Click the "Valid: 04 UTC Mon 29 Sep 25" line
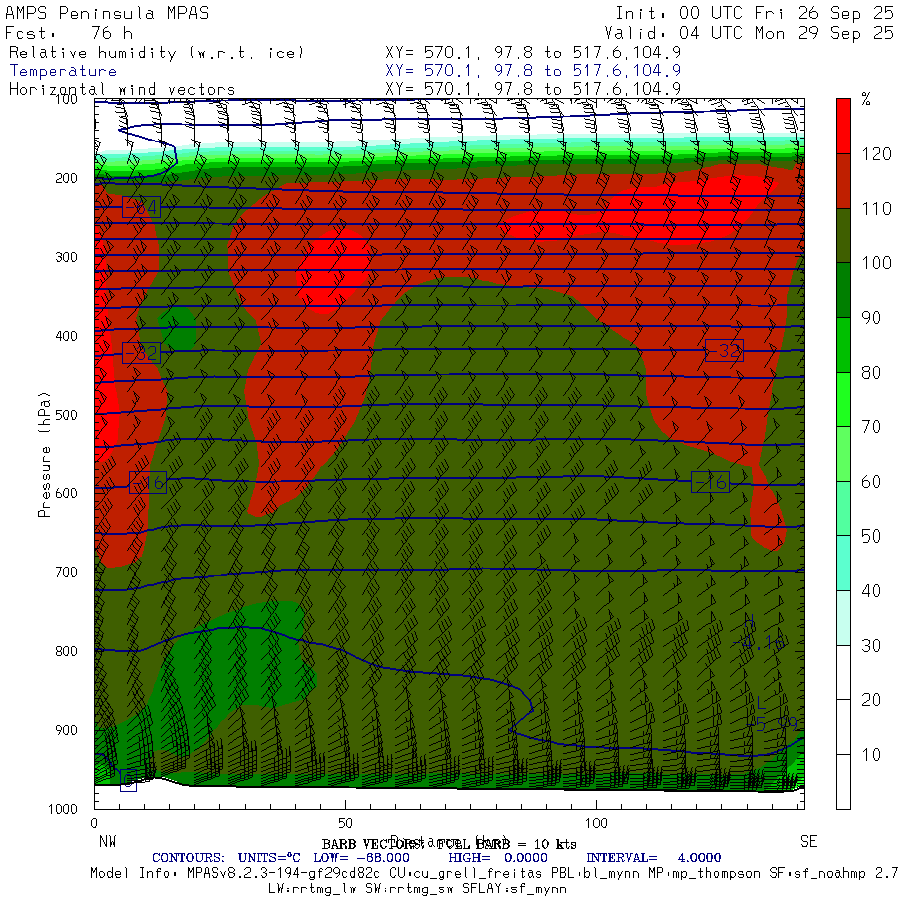 [x=749, y=33]
